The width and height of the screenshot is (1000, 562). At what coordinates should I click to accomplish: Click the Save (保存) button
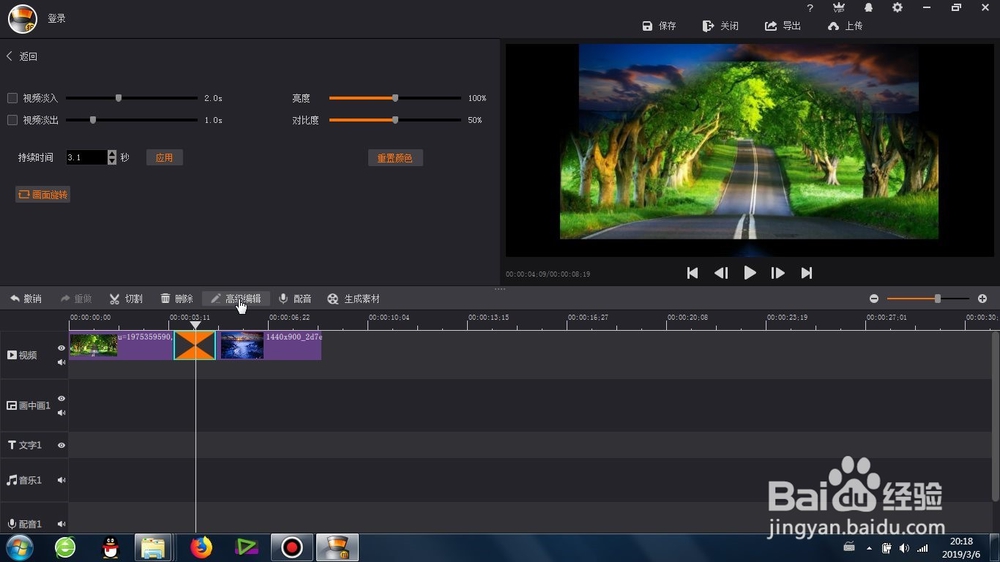(x=659, y=26)
